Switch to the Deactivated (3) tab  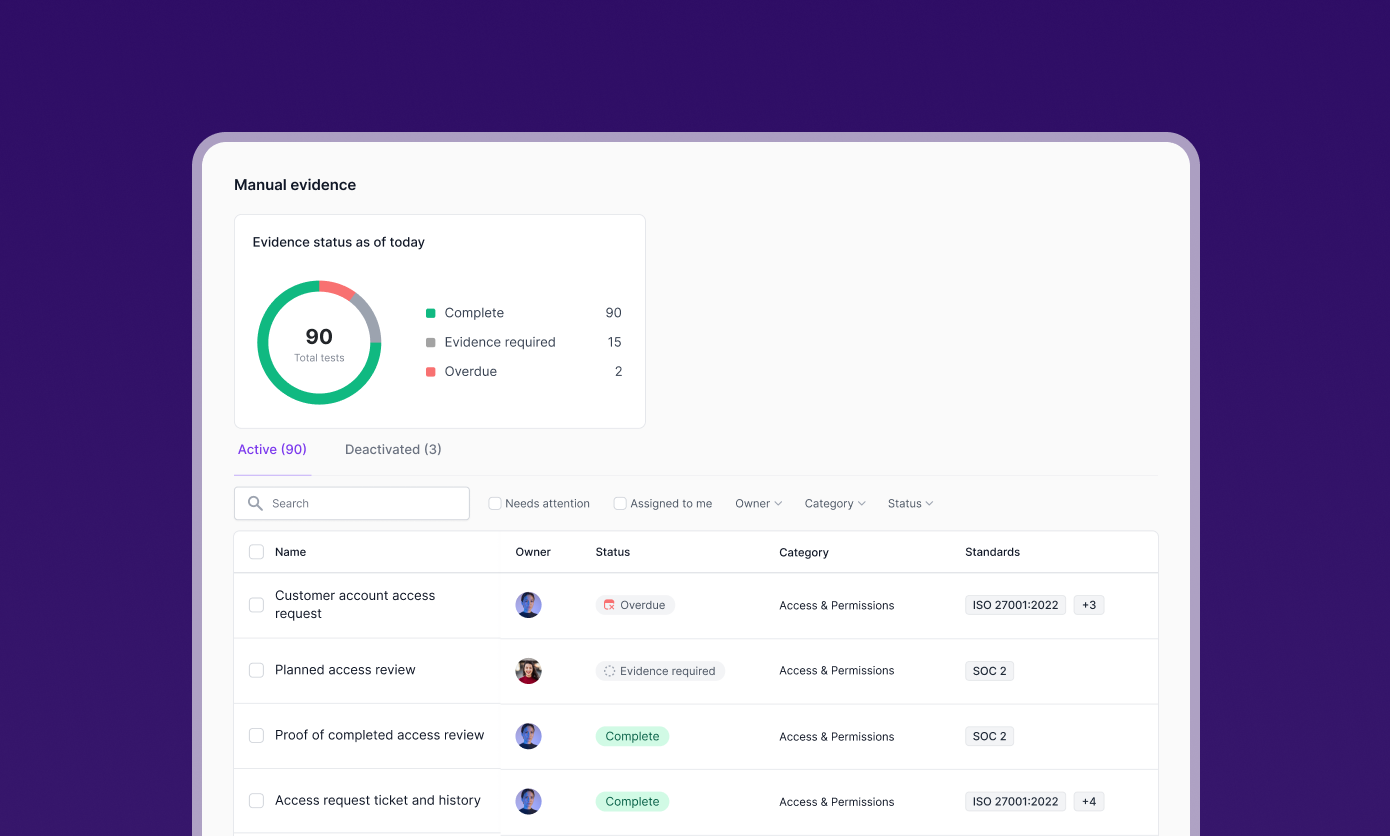click(393, 449)
